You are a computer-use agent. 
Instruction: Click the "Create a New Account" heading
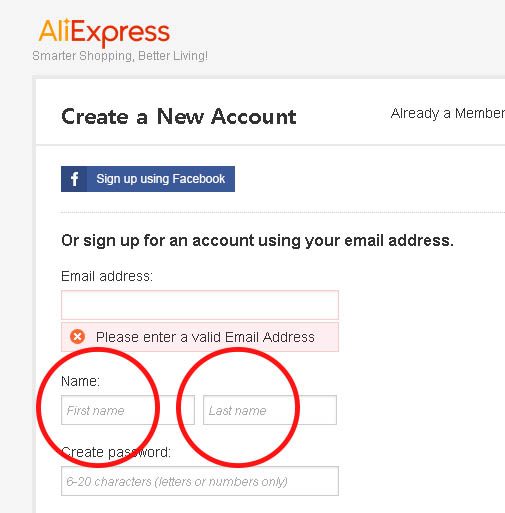click(x=179, y=117)
